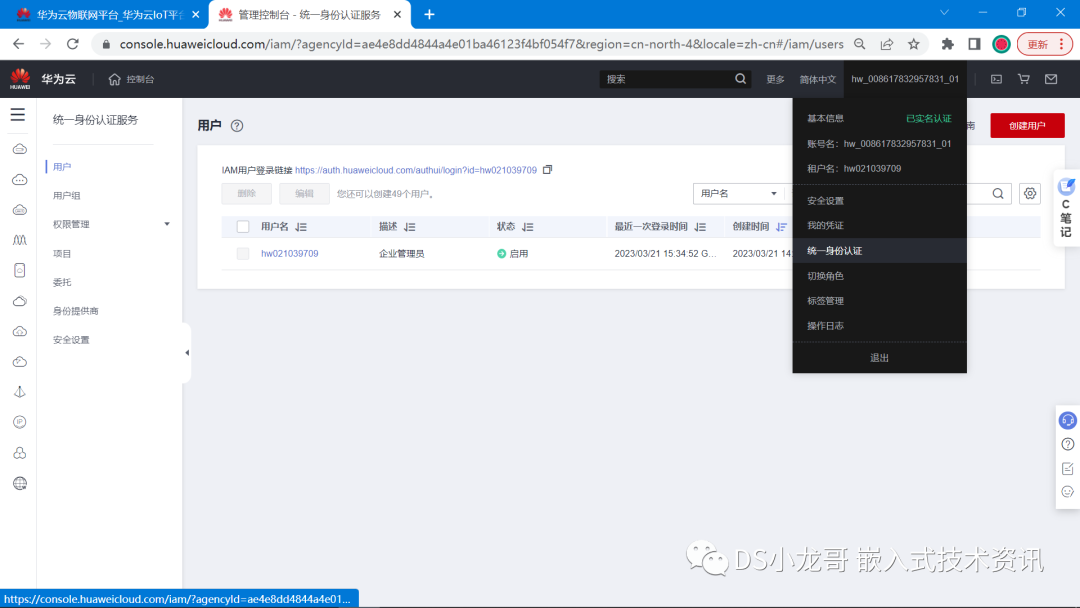This screenshot has height=608, width=1080.
Task: Collapse sidebar using the hamburger menu icon
Action: point(17,113)
